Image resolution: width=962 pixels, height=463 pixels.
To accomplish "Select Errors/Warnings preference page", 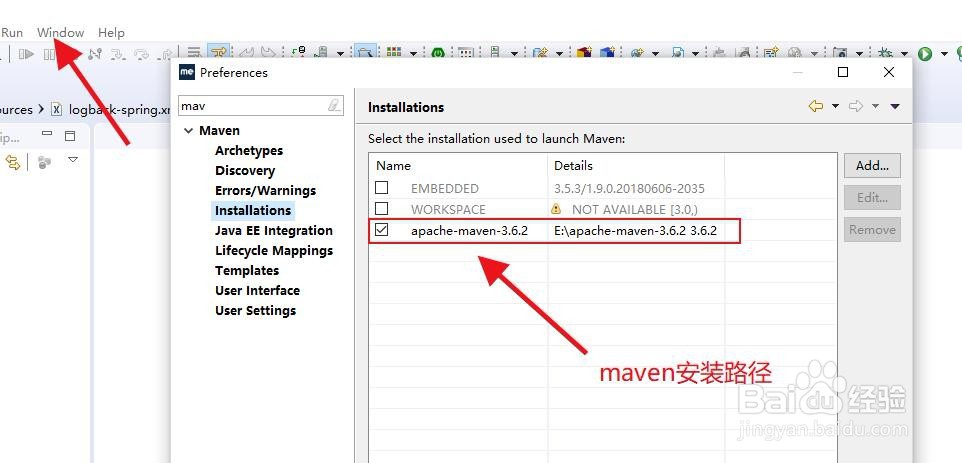I will (265, 190).
